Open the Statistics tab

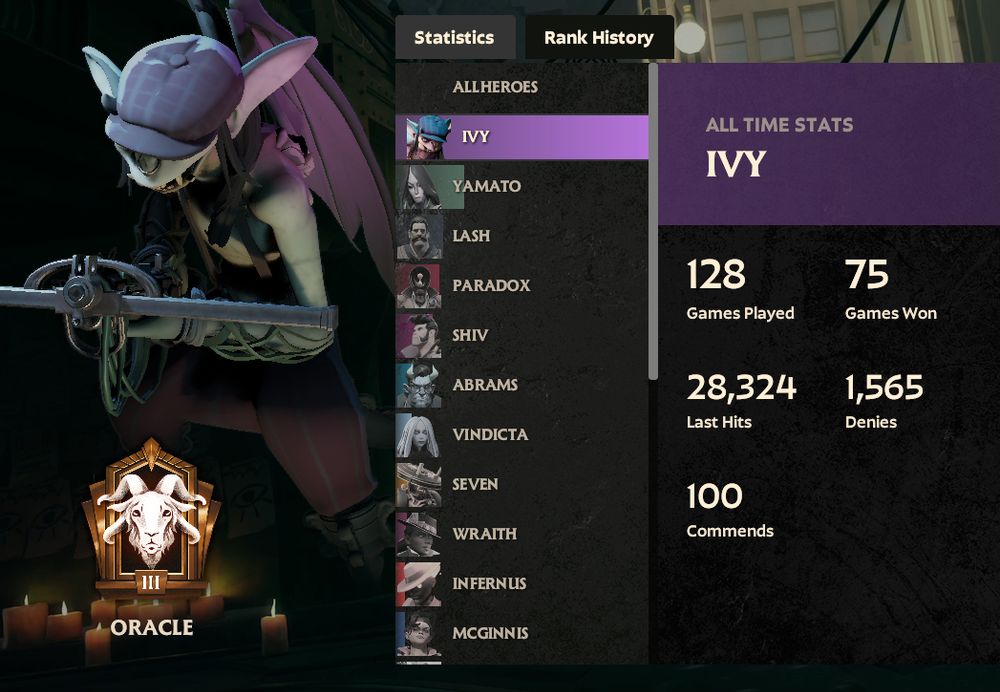tap(455, 38)
